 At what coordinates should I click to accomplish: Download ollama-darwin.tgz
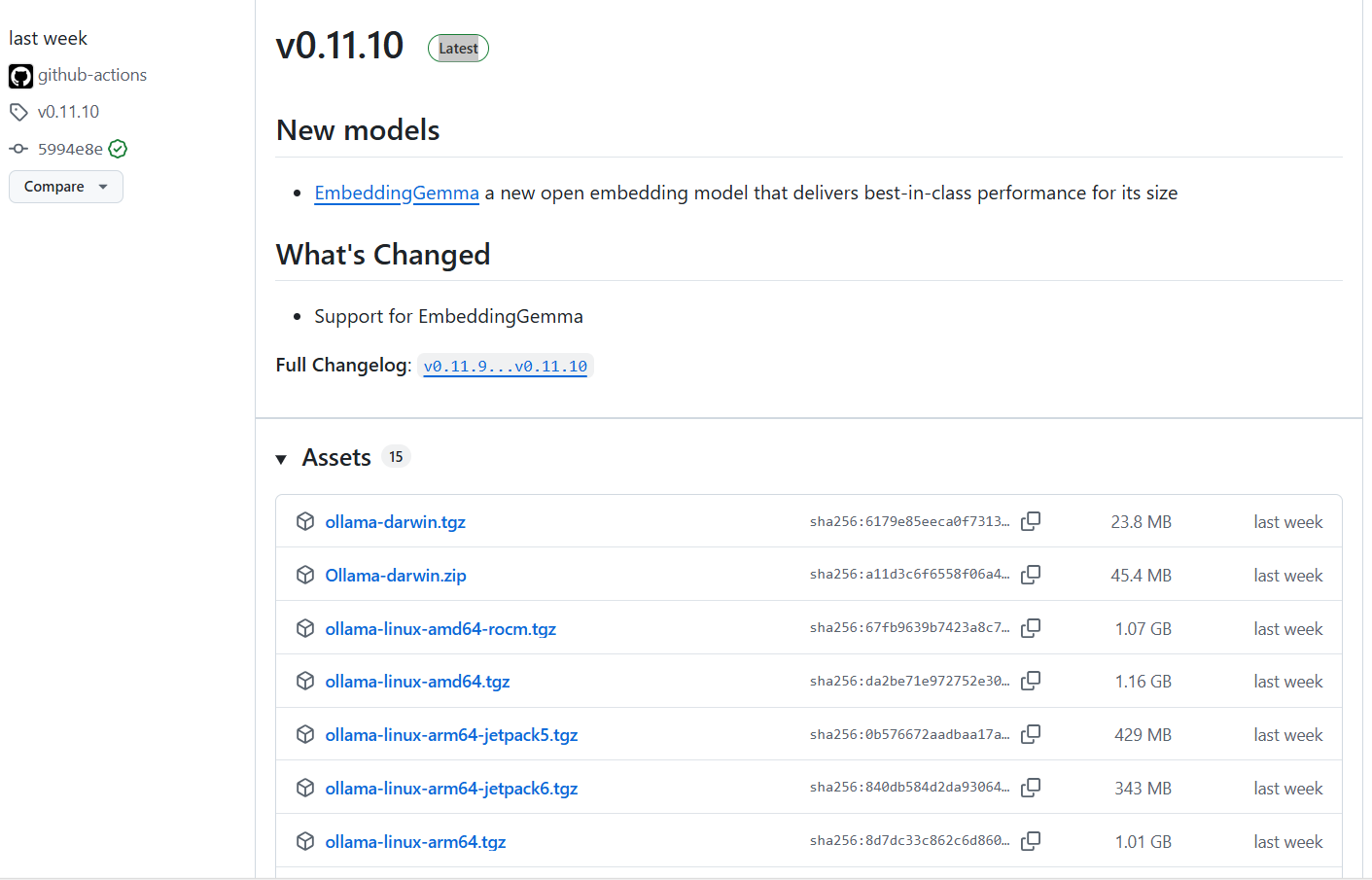click(395, 522)
